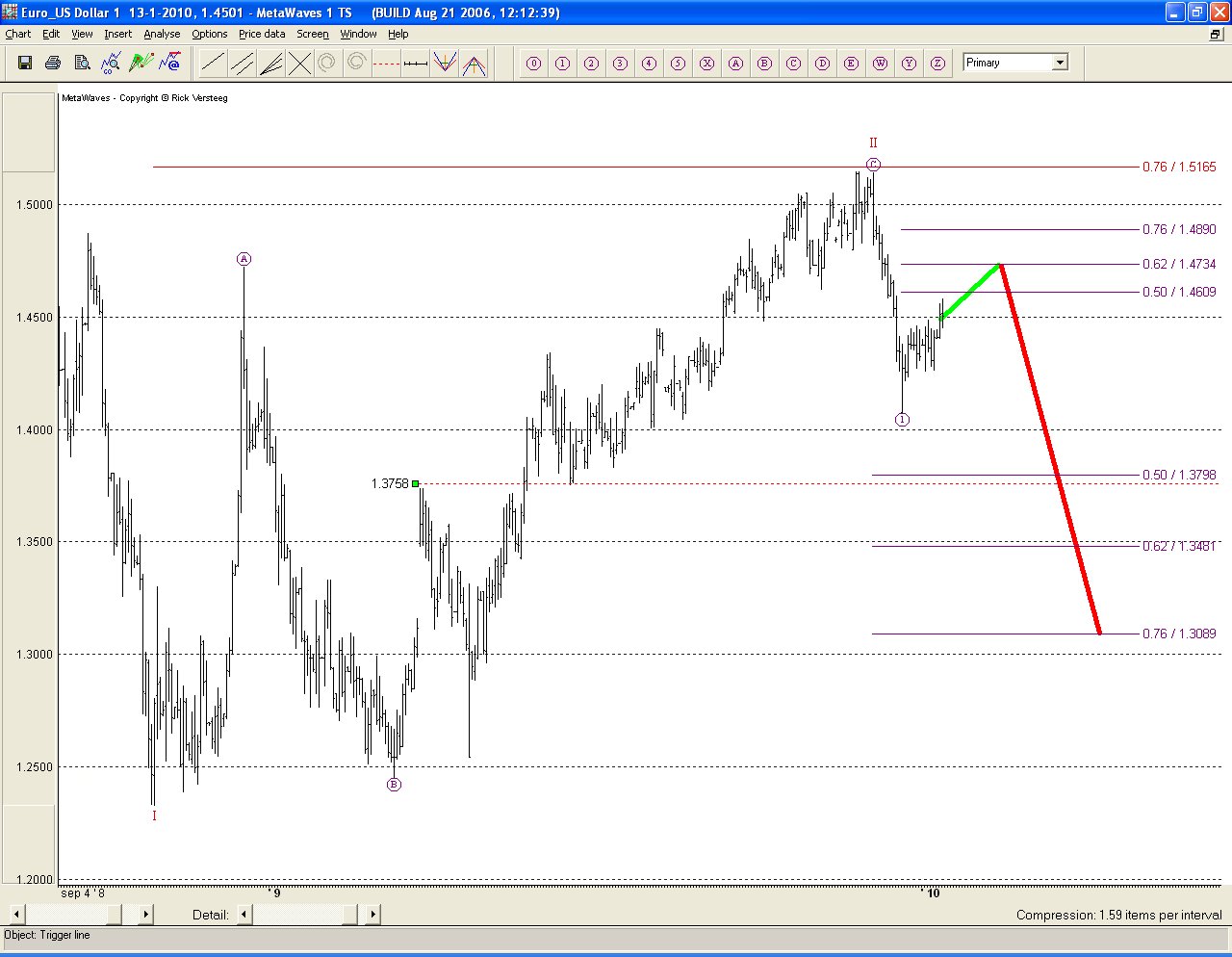The image size is (1232, 957).
Task: Pick the crossed lines tool
Action: 300,64
